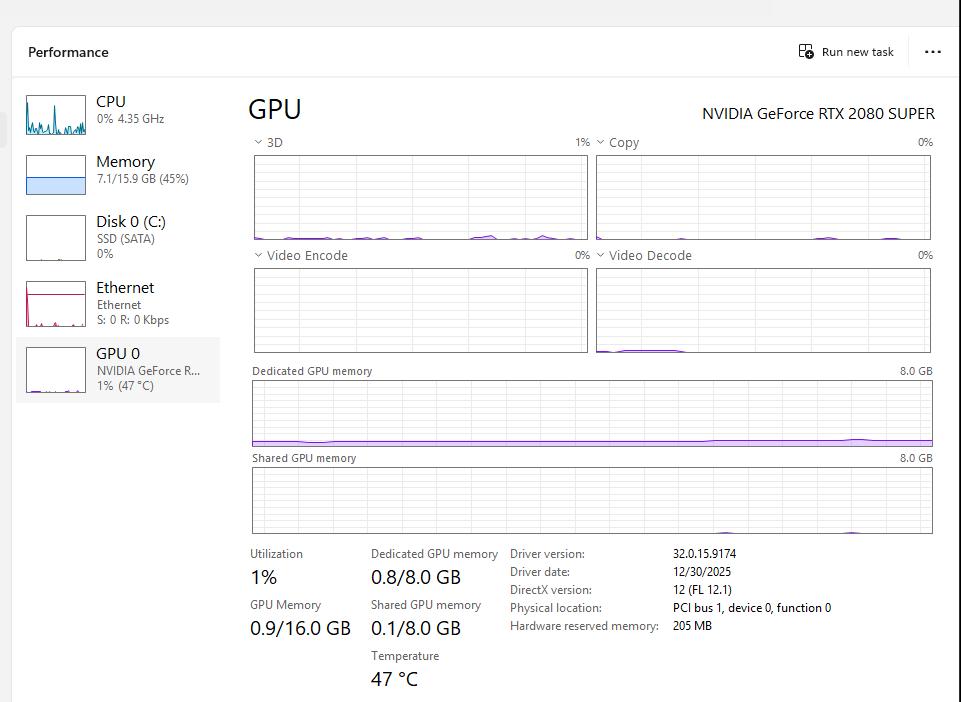This screenshot has height=702, width=961.
Task: Click the 3D engine utilization graph
Action: click(x=420, y=197)
